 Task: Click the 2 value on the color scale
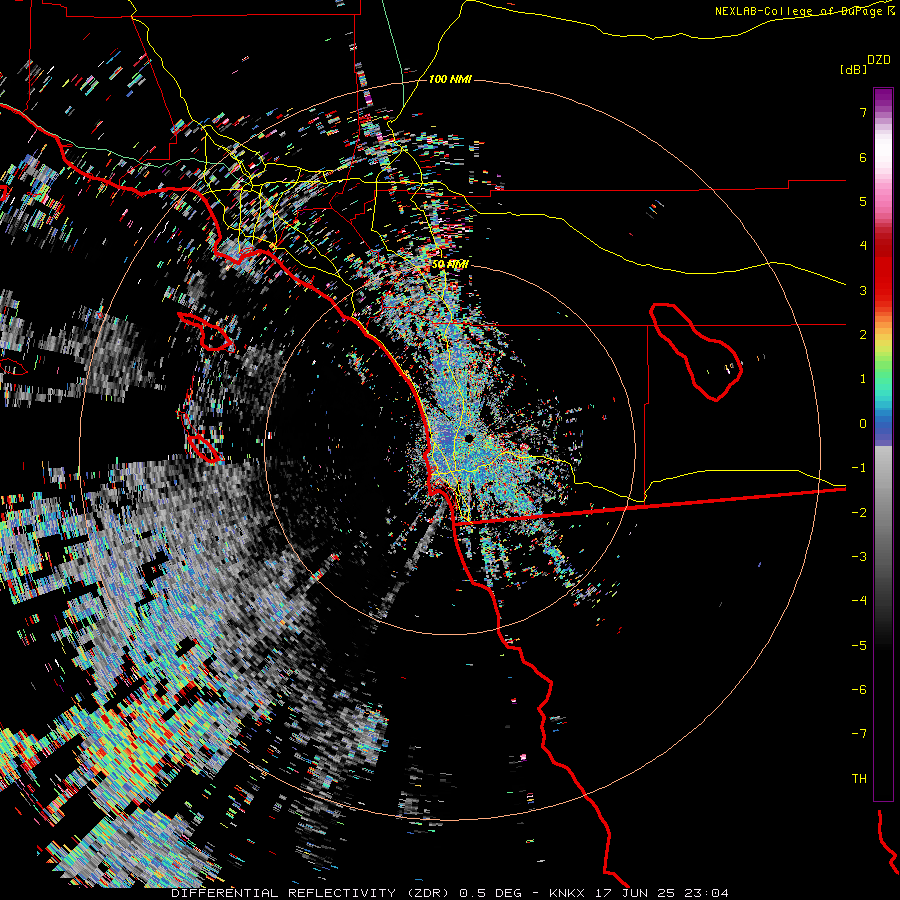[863, 335]
